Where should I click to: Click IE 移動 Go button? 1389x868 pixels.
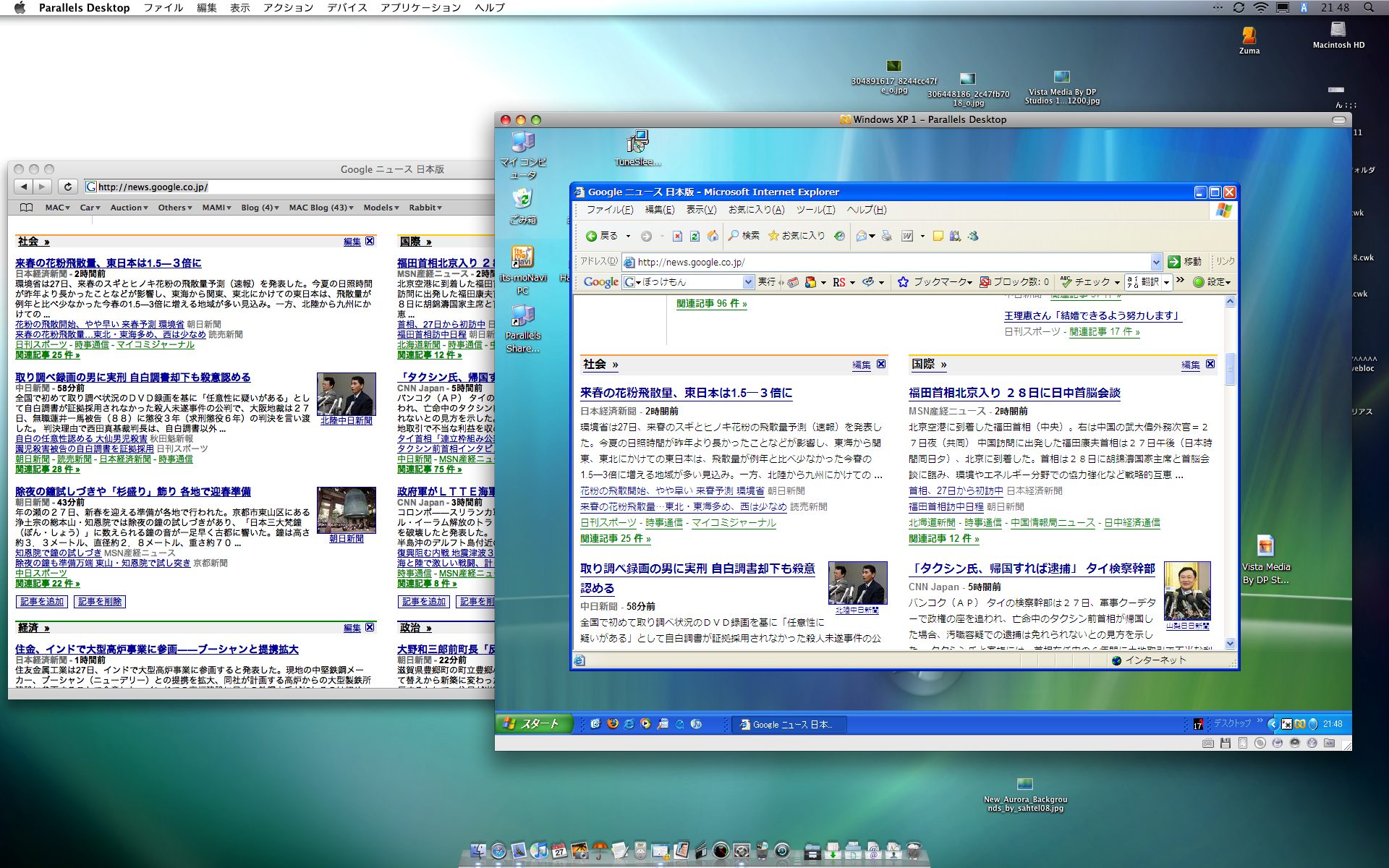[x=1186, y=262]
